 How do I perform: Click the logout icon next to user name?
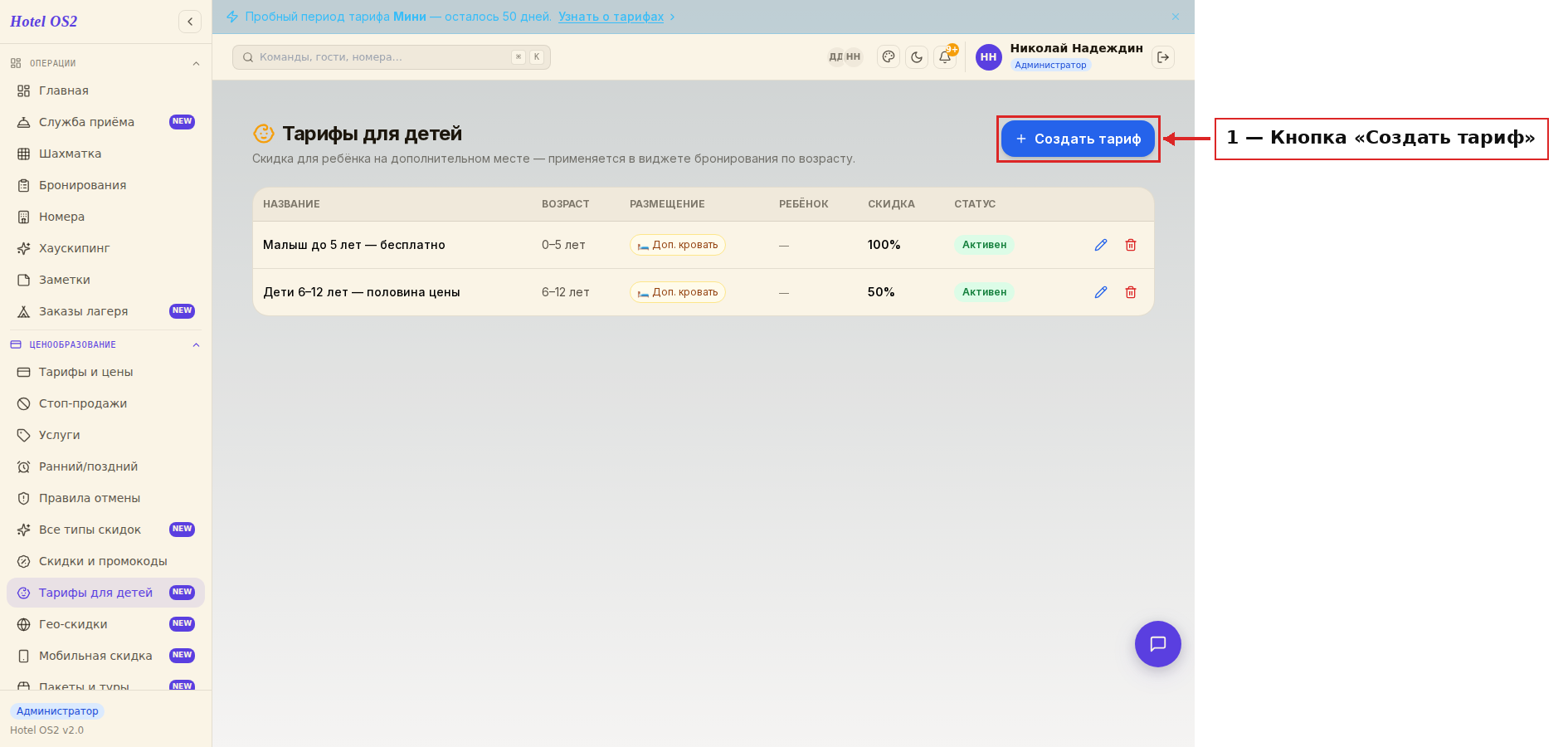point(1163,57)
